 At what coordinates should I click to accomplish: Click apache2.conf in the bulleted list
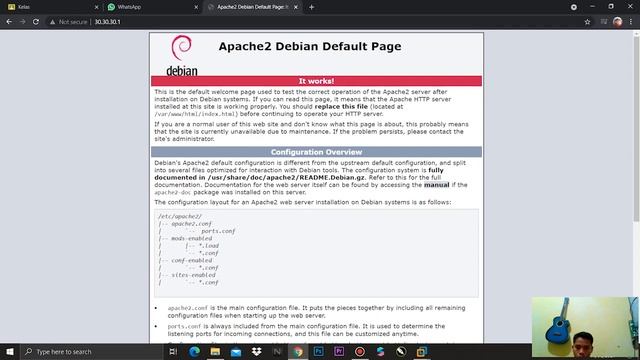click(188, 308)
